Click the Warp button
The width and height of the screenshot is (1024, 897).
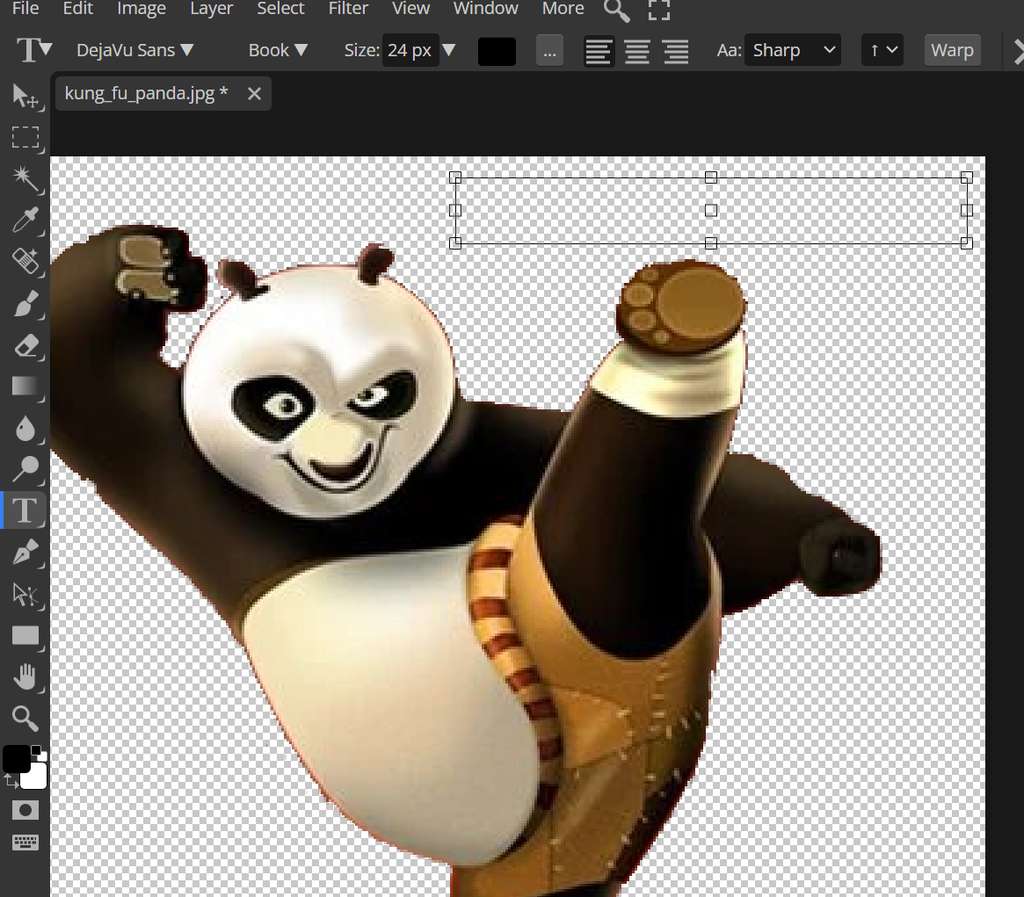[x=952, y=50]
